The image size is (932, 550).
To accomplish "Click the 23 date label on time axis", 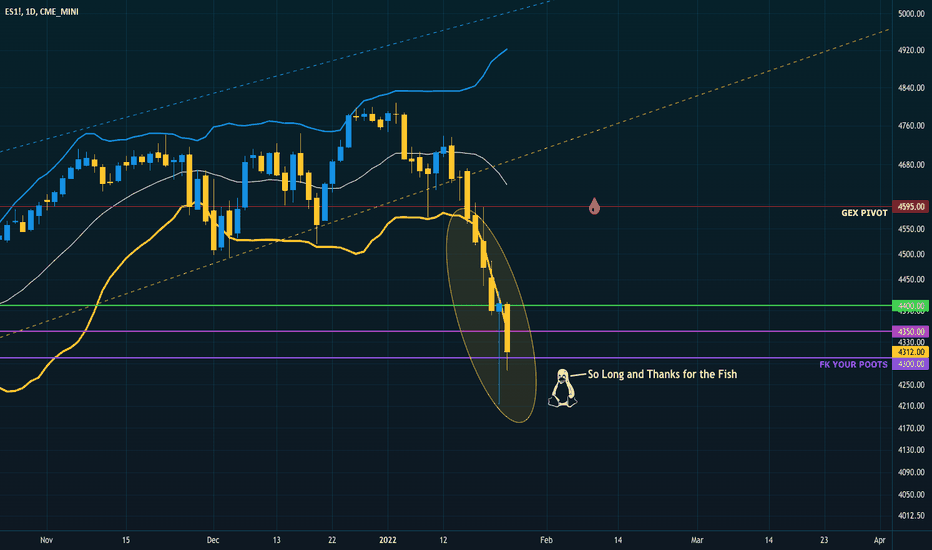I will coord(824,540).
